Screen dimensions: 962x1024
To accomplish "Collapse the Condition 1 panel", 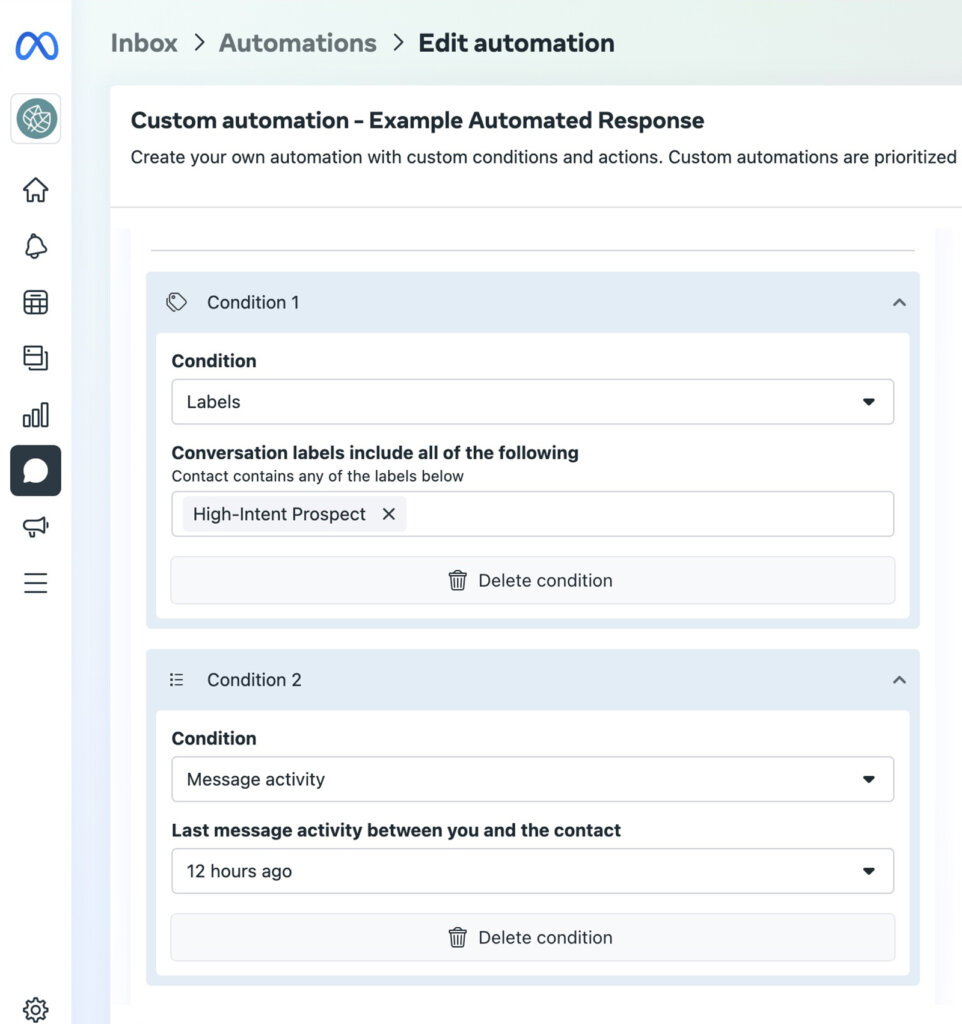I will (898, 302).
